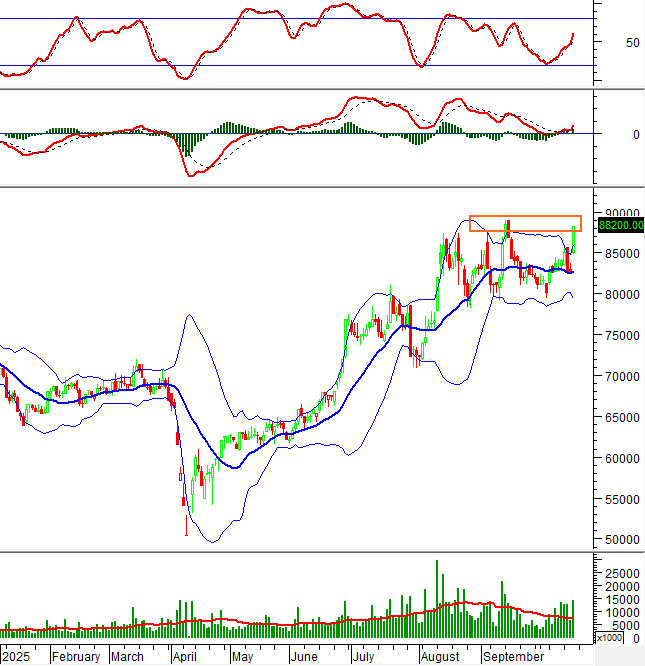Select the orange resistance zone rectangle

[x=525, y=223]
